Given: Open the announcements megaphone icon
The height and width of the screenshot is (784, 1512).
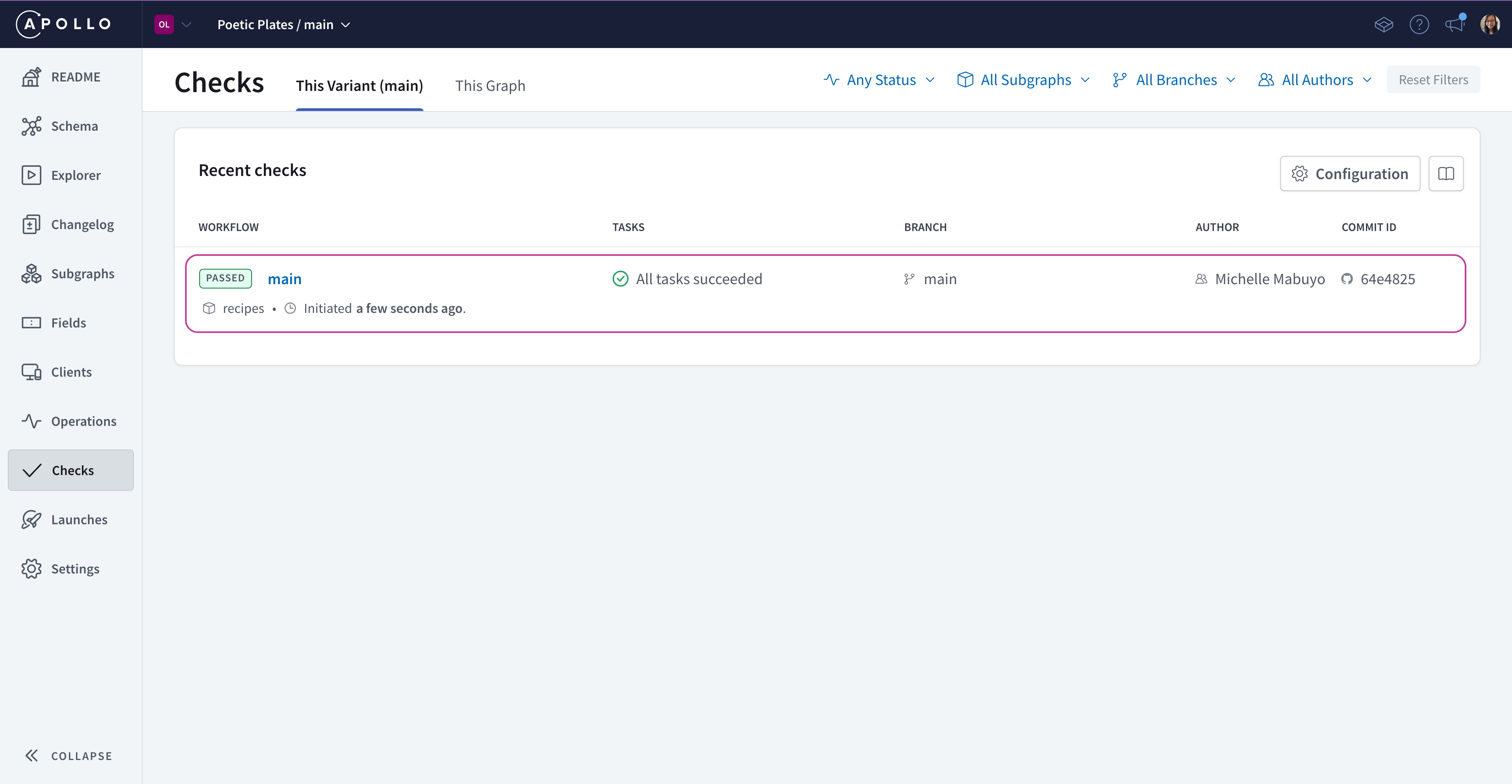Looking at the screenshot, I should point(1455,25).
